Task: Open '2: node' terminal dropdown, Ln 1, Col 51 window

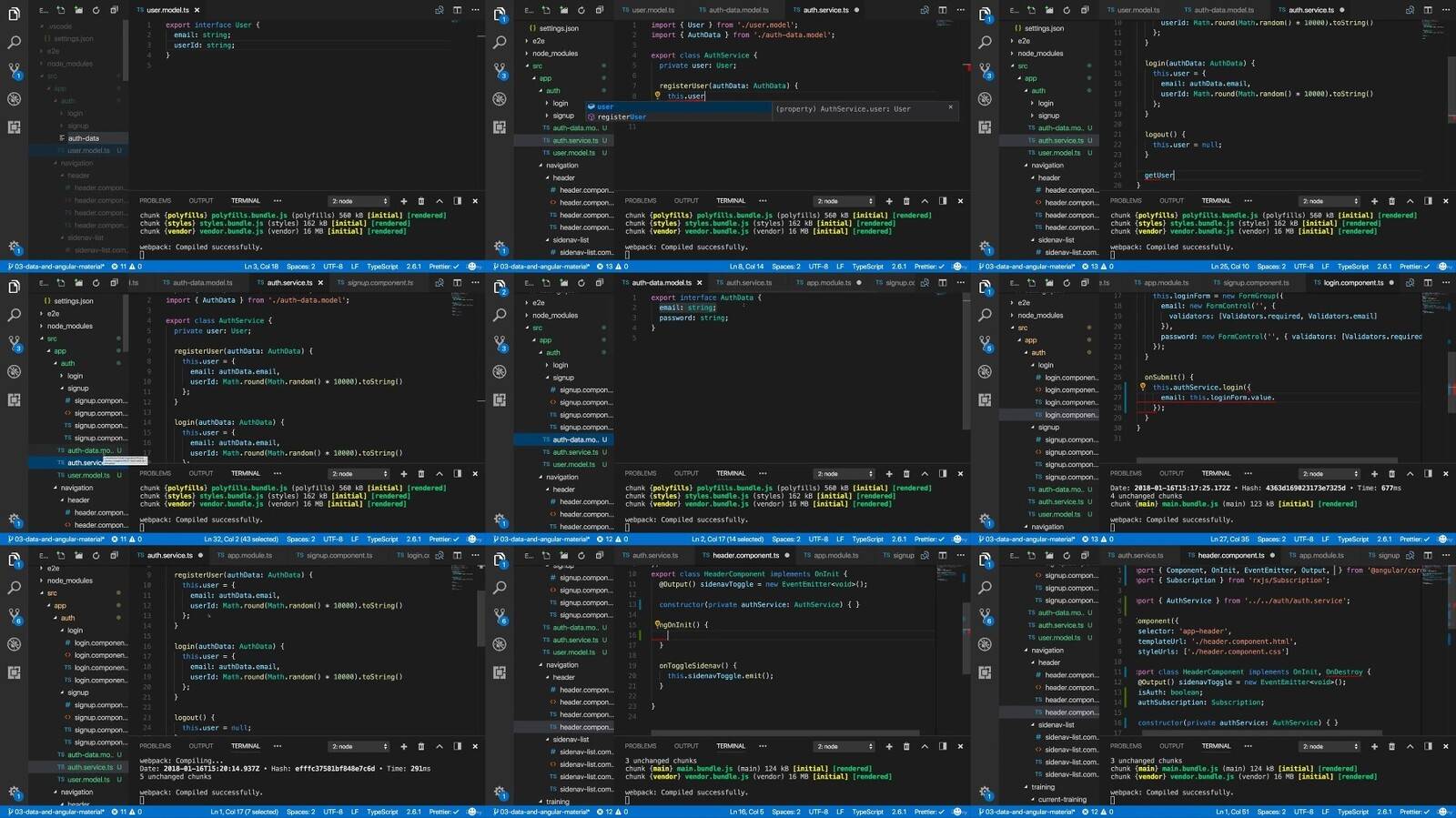Action: click(1330, 747)
